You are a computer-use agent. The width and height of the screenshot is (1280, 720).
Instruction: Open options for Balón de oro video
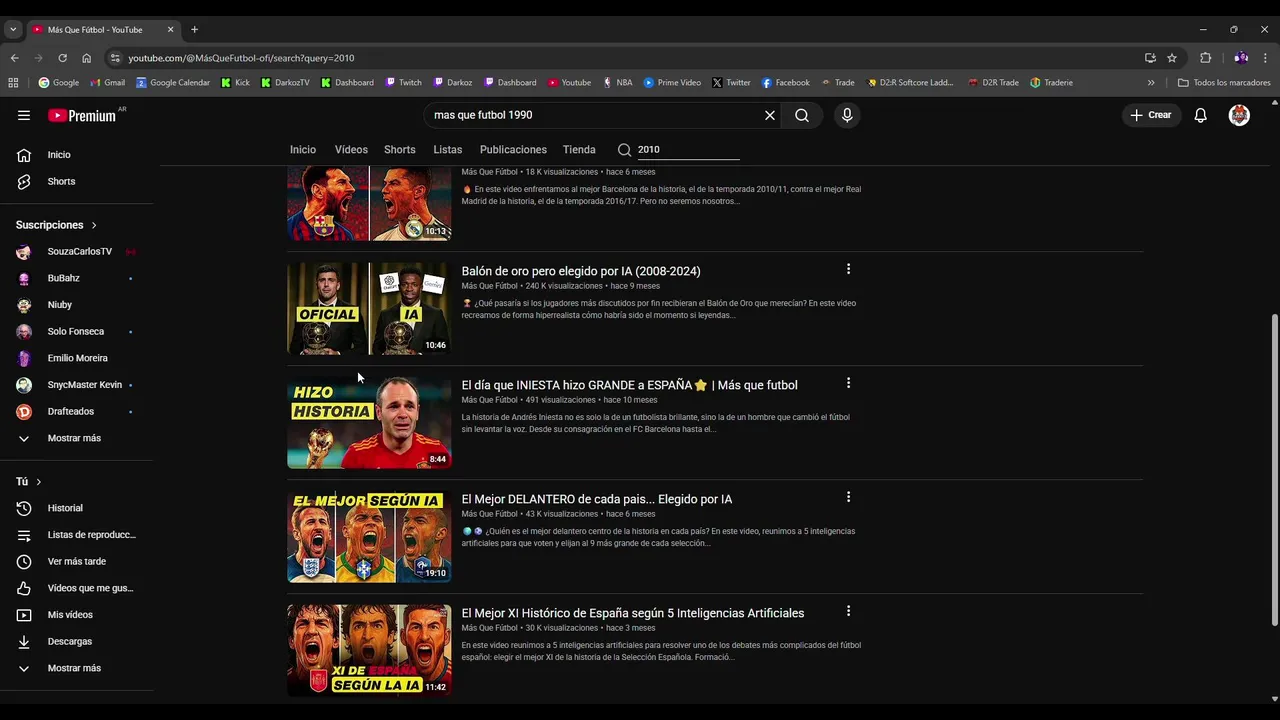[848, 269]
